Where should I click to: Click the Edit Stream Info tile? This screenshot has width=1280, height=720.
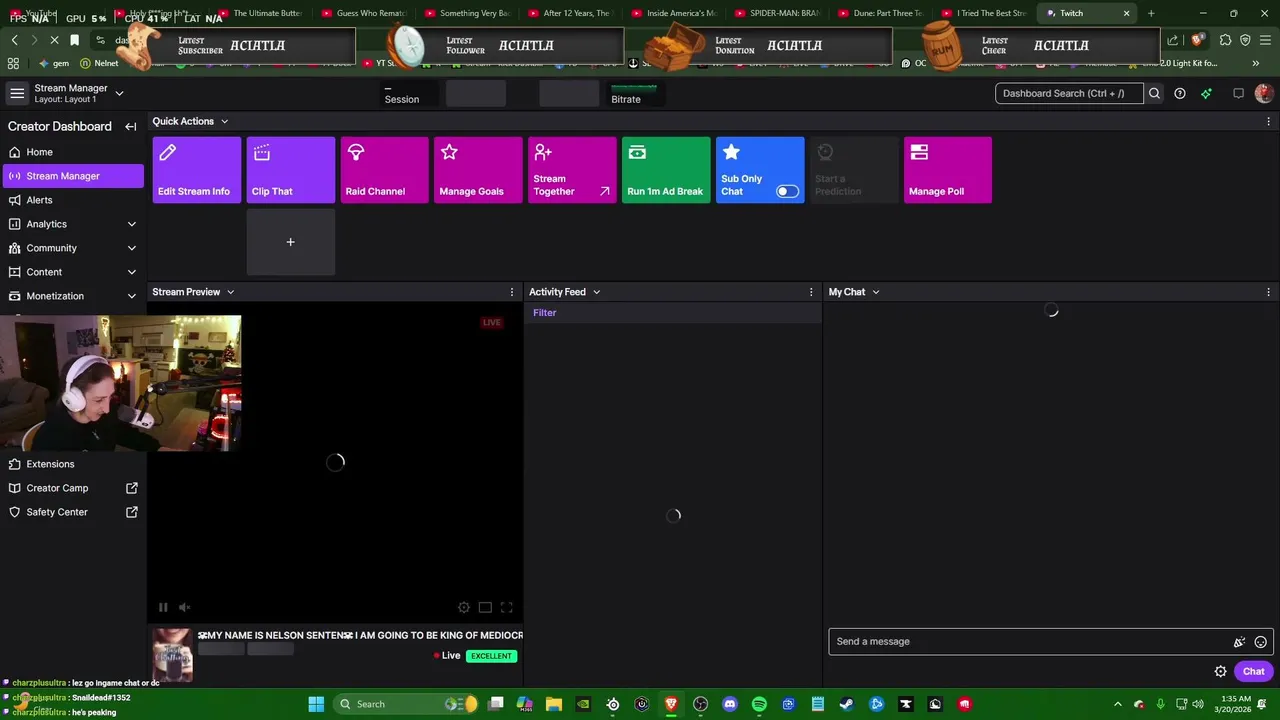197,170
